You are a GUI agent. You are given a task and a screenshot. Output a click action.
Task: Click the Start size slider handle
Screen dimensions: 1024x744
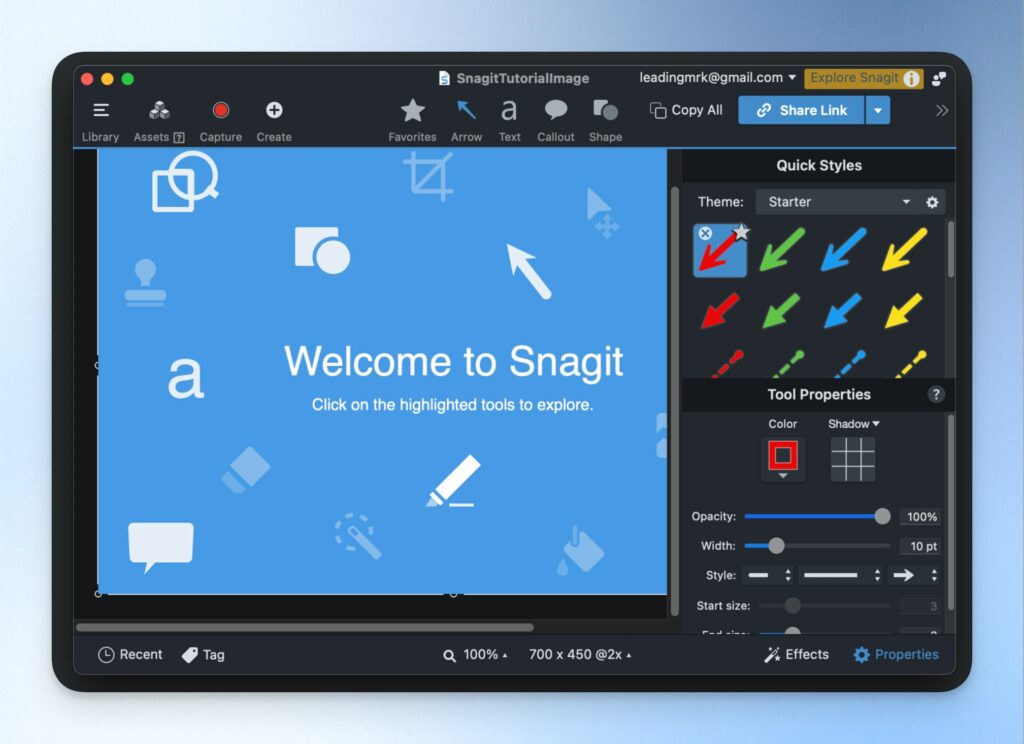click(792, 606)
